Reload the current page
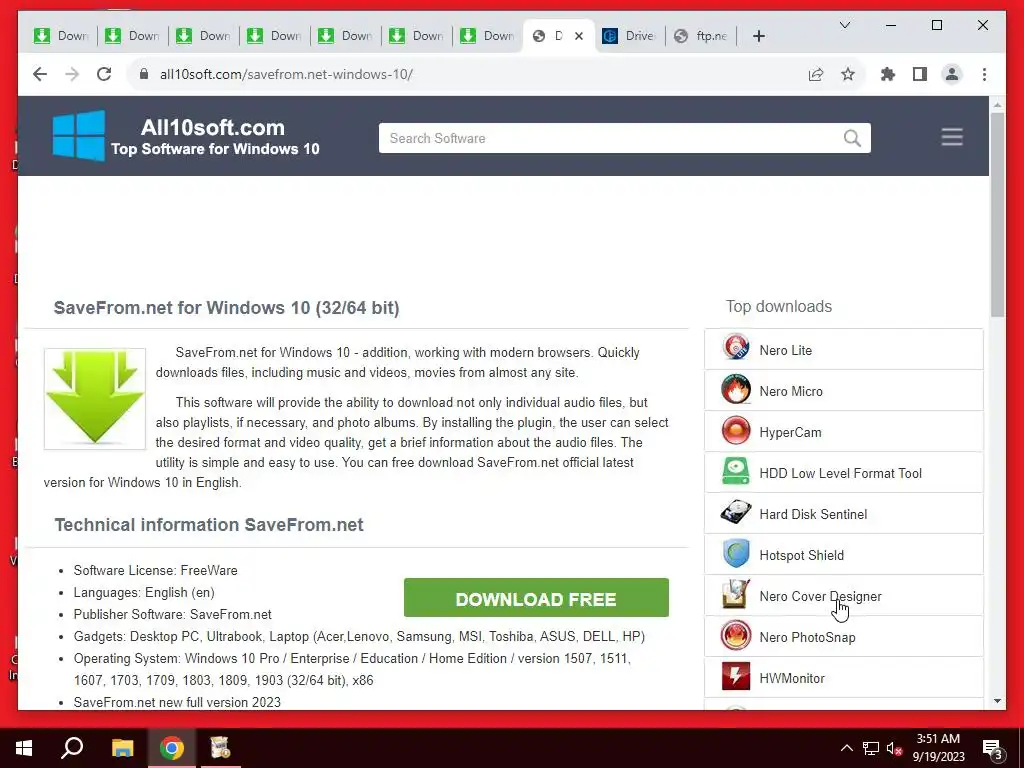Viewport: 1024px width, 768px height. pyautogui.click(x=104, y=74)
